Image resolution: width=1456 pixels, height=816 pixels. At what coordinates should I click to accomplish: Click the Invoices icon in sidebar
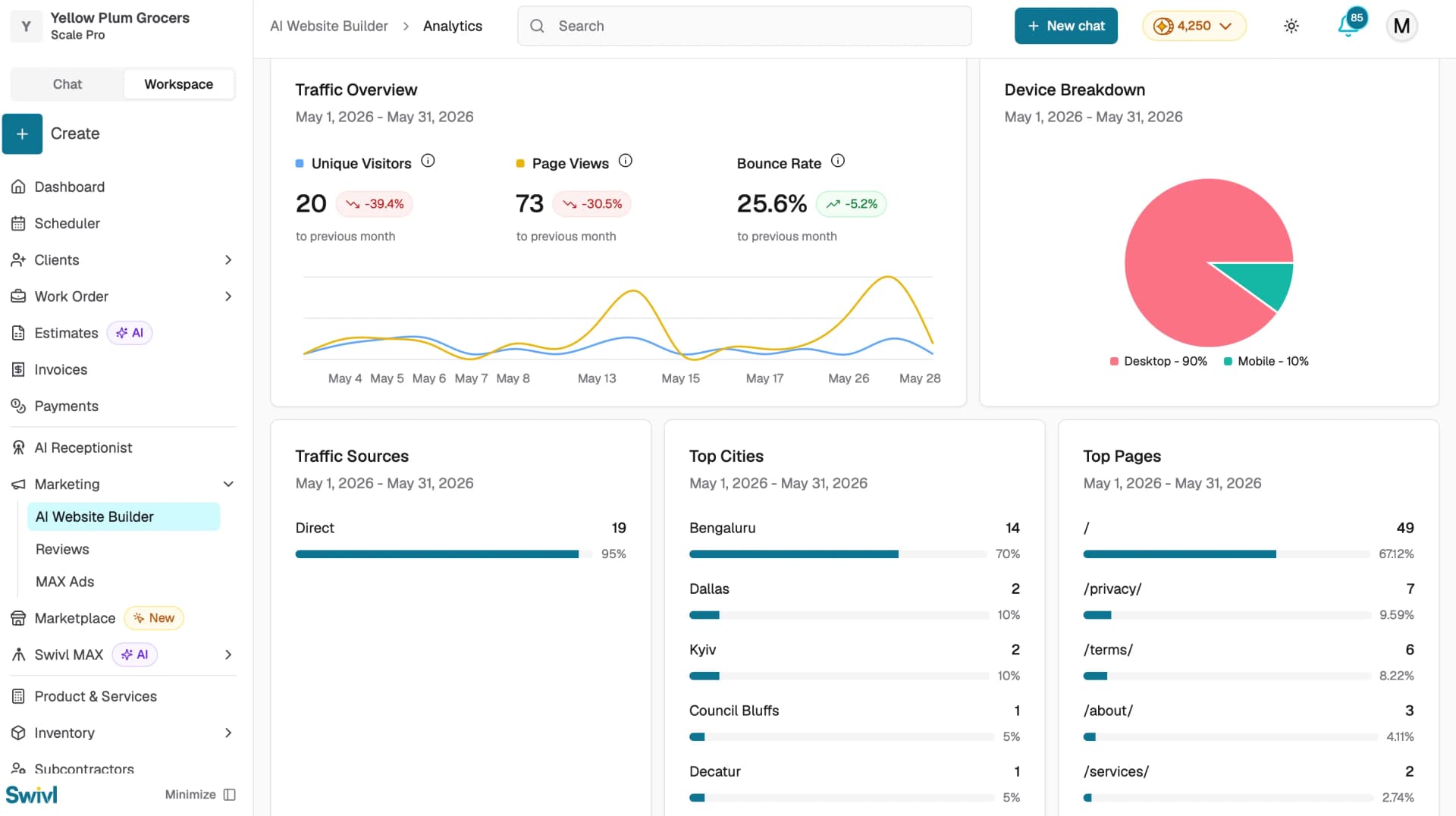pyautogui.click(x=18, y=369)
